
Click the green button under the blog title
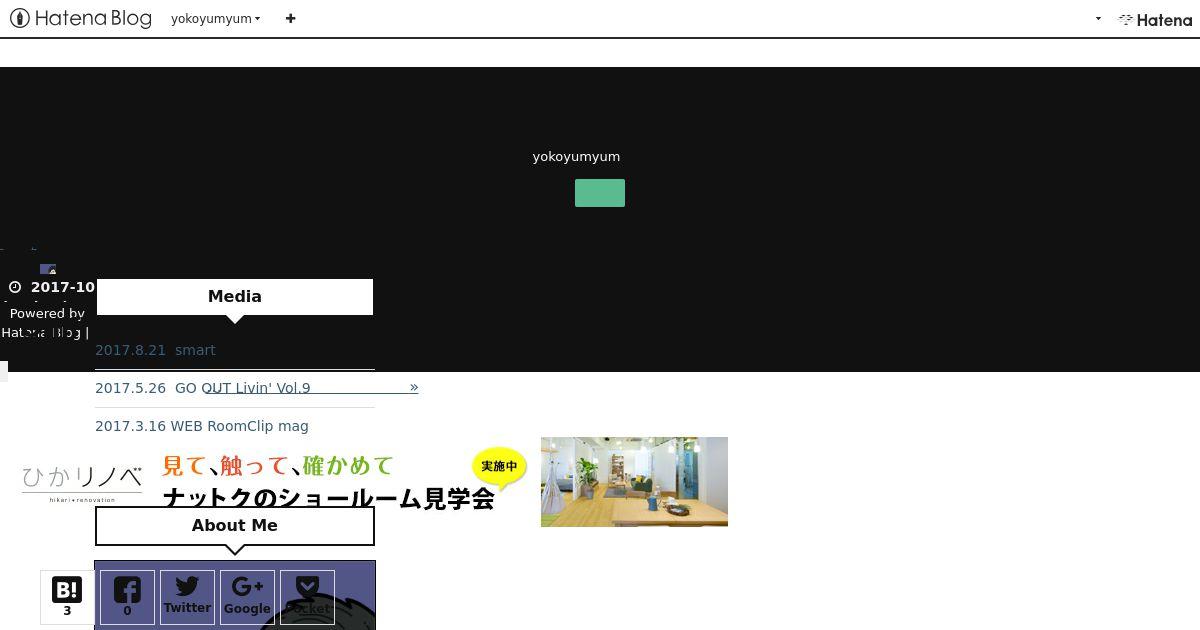click(x=600, y=193)
